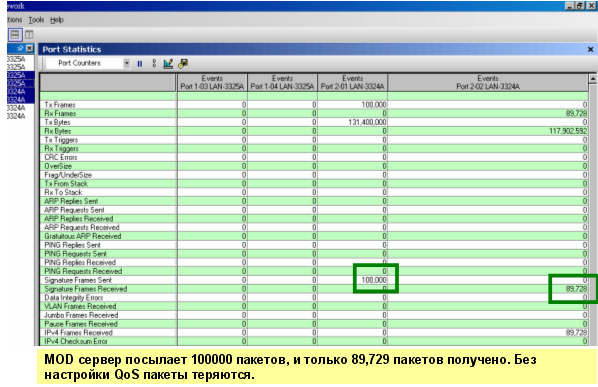Open the Tools menu
The image size is (598, 387).
click(36, 19)
